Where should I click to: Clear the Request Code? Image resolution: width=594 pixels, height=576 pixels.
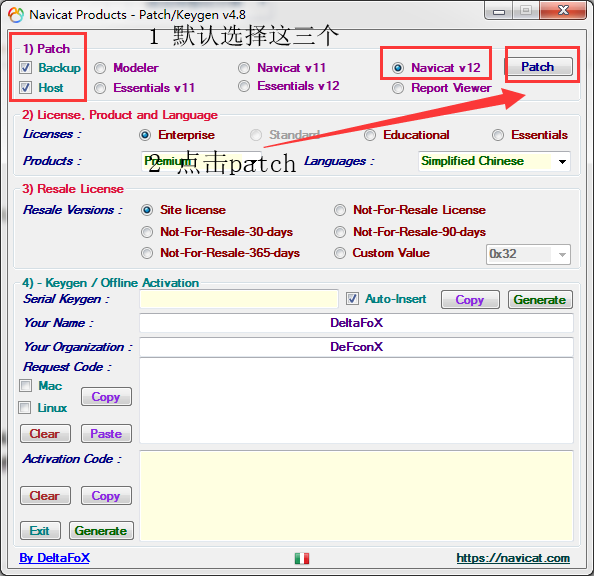45,434
